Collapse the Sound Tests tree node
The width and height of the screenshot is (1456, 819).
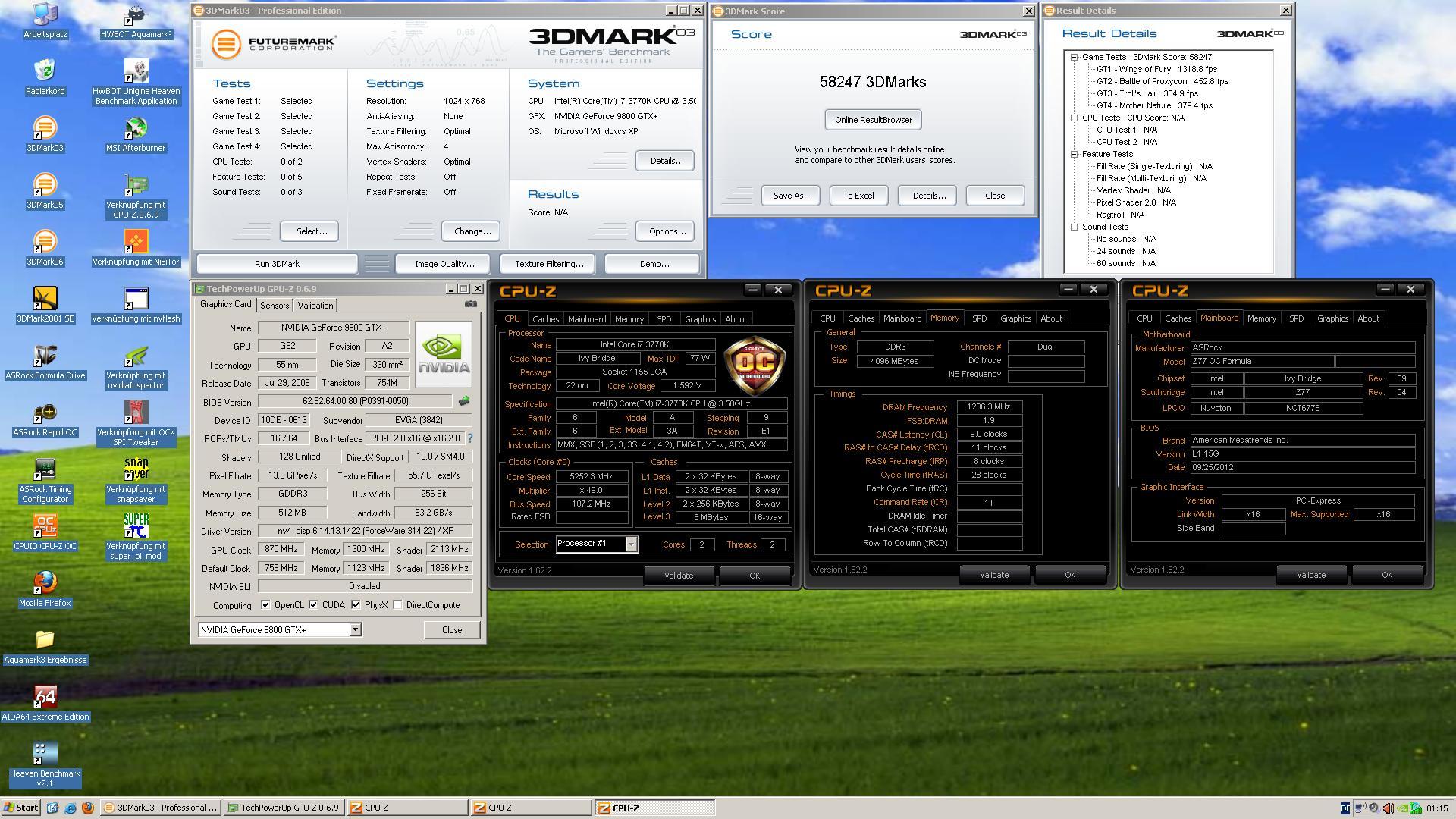pyautogui.click(x=1075, y=227)
